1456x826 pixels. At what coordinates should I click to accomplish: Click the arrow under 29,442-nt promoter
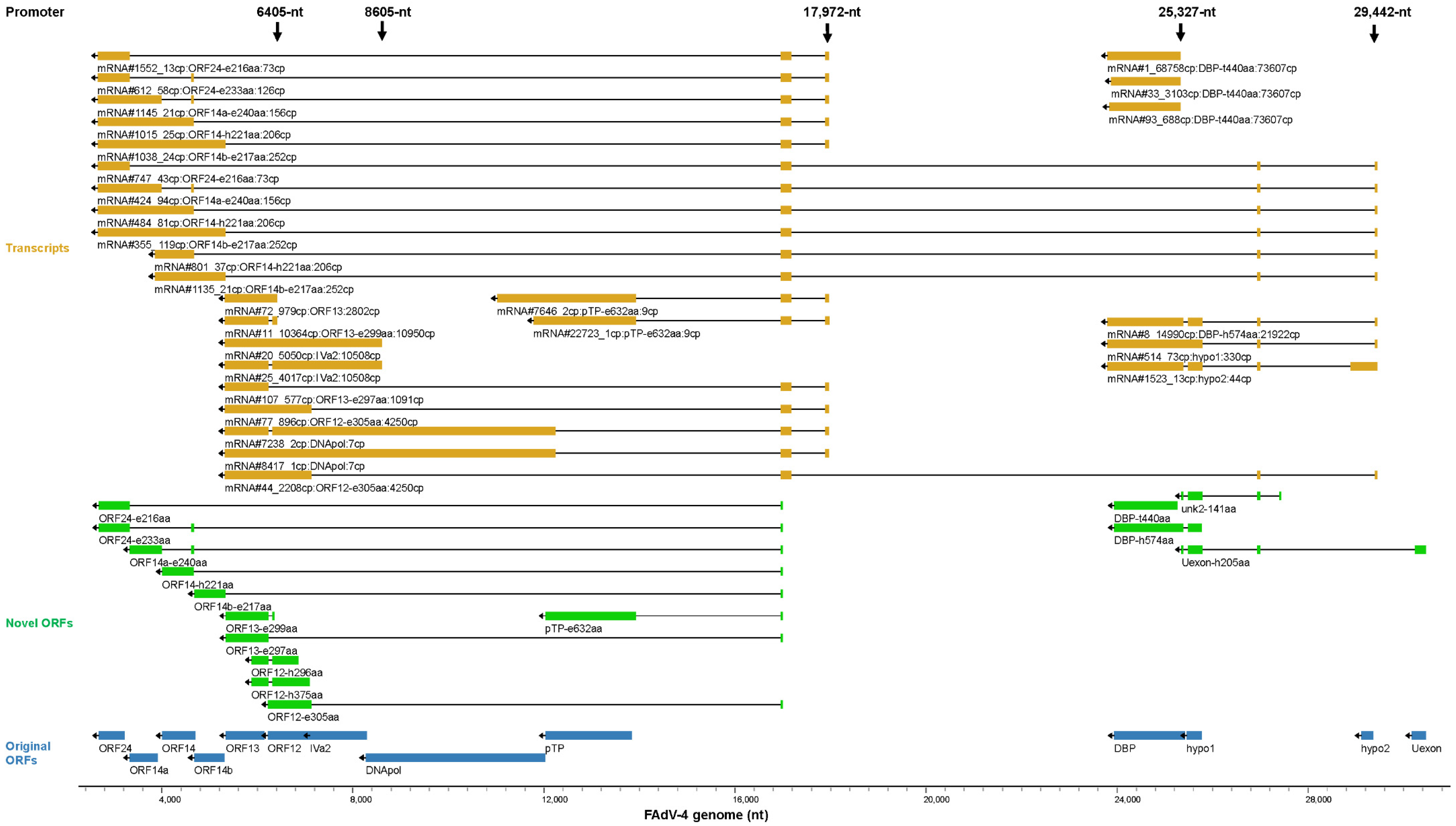click(1374, 33)
